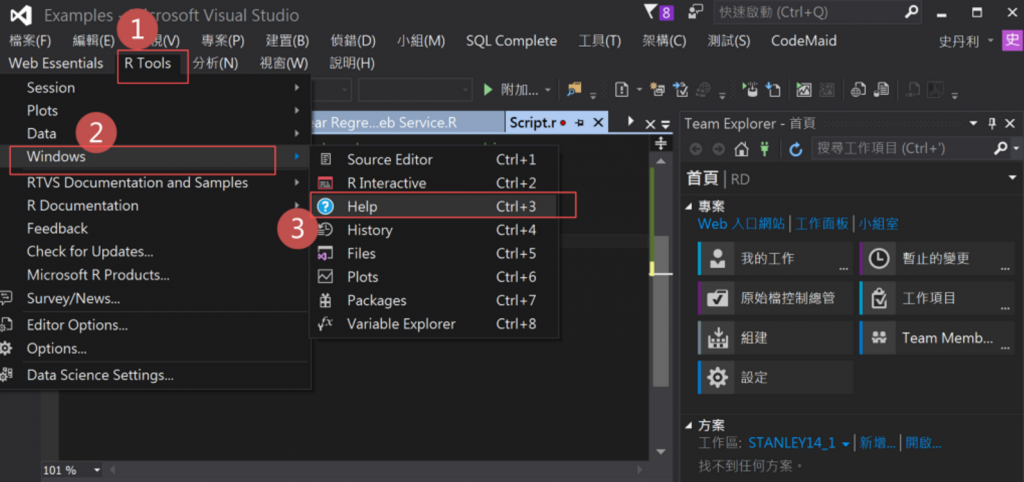Open Survey/News... entry
The width and height of the screenshot is (1024, 482).
(x=155, y=298)
